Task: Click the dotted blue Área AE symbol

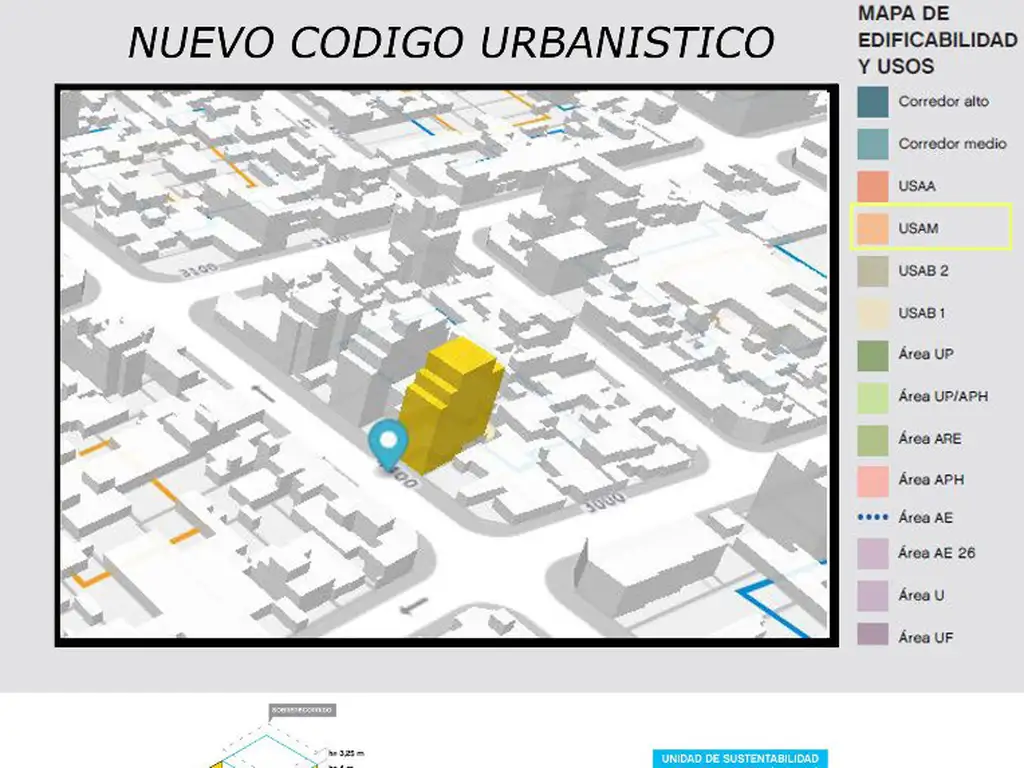Action: point(872,518)
